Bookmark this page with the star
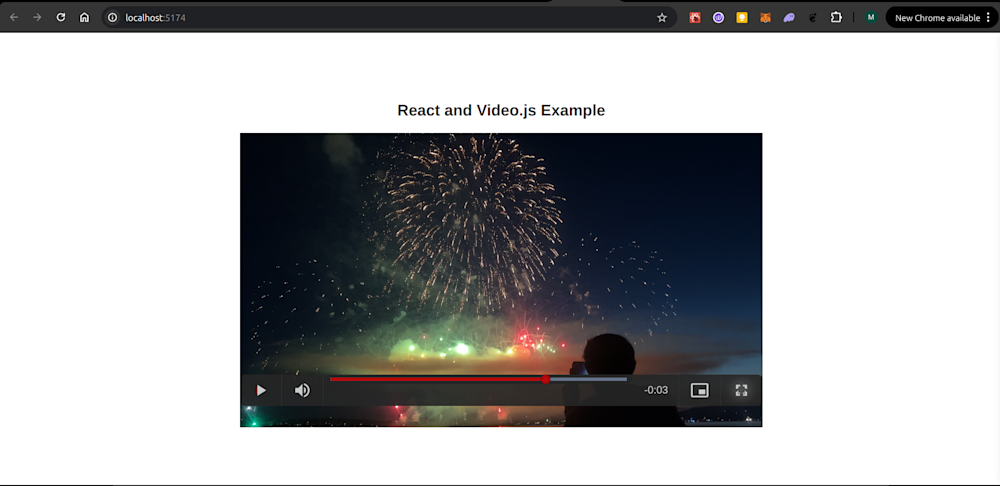The height and width of the screenshot is (486, 1000). click(x=662, y=18)
